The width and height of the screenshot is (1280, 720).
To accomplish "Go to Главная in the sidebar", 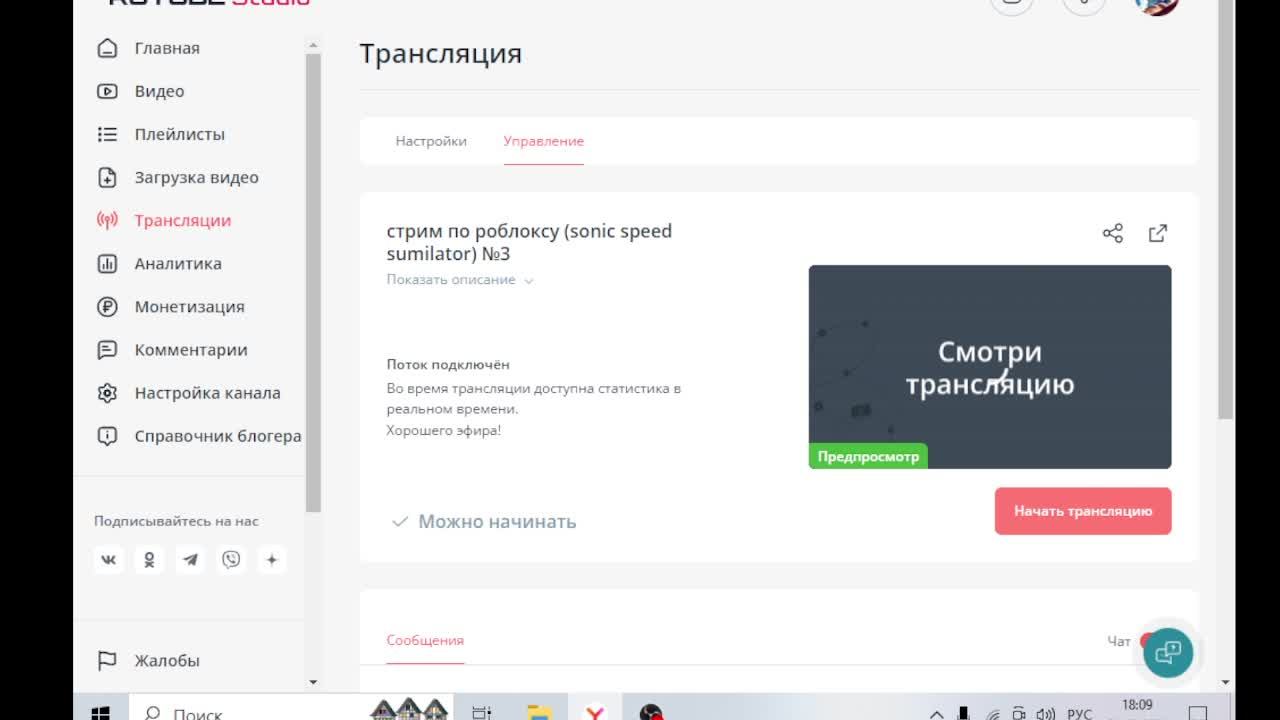I will pyautogui.click(x=167, y=48).
